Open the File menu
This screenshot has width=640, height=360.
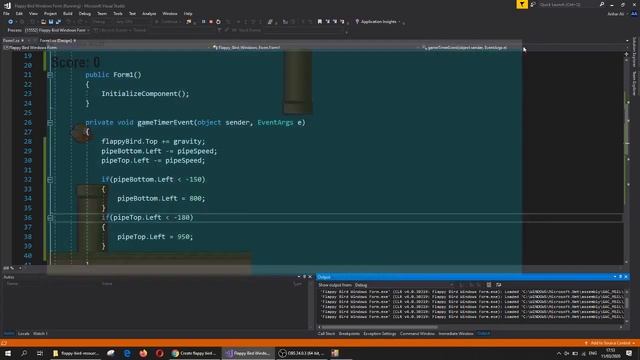tap(6, 13)
